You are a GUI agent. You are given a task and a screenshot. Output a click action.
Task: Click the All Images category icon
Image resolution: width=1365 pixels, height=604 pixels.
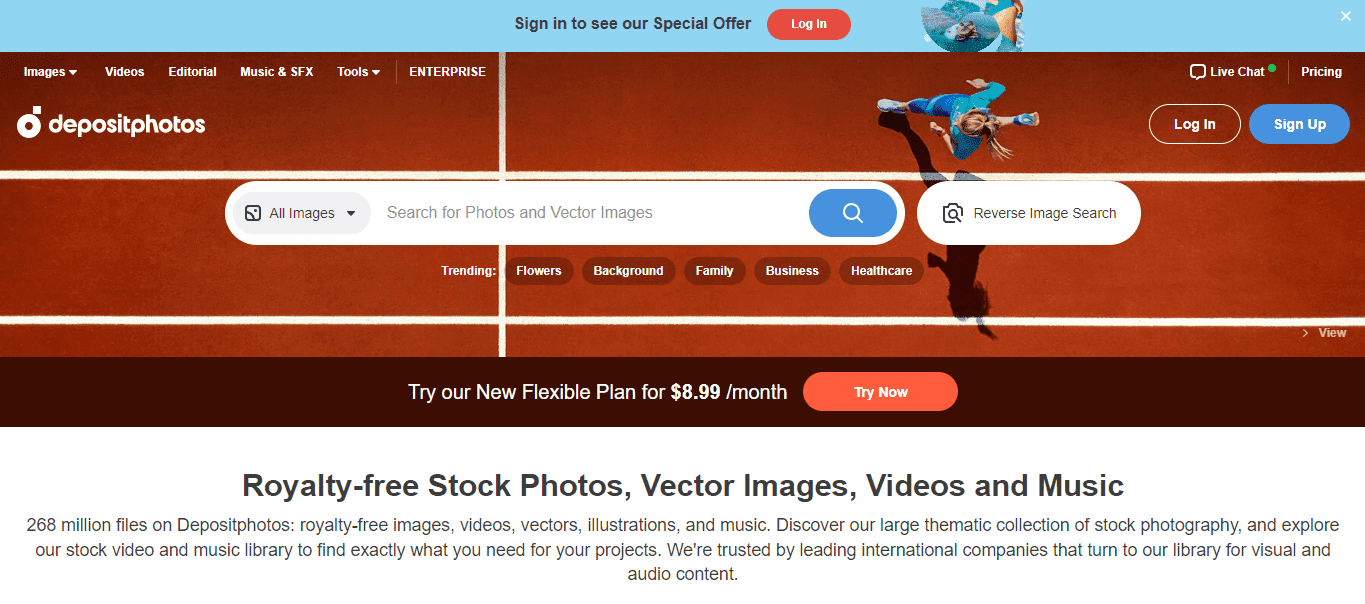[253, 213]
